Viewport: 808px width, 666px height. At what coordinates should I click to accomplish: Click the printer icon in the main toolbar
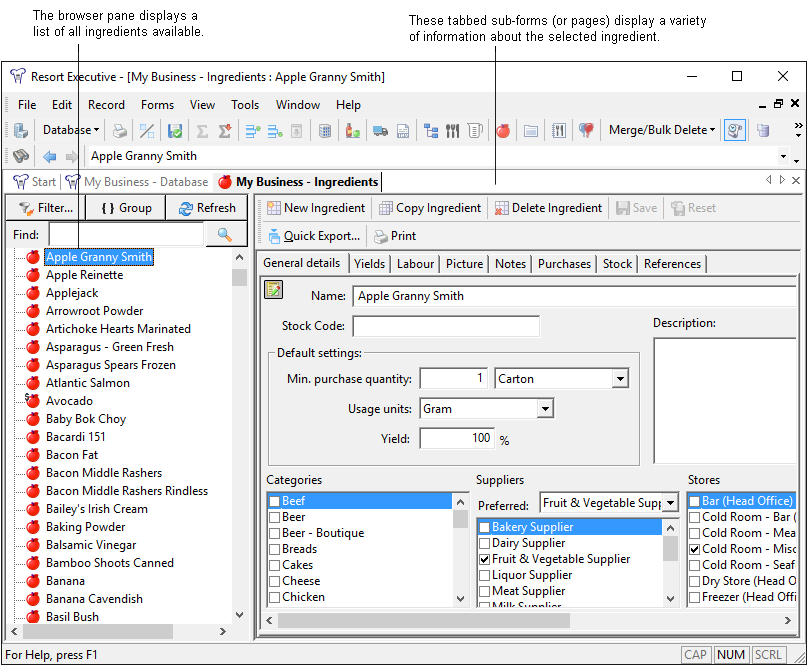coord(120,130)
